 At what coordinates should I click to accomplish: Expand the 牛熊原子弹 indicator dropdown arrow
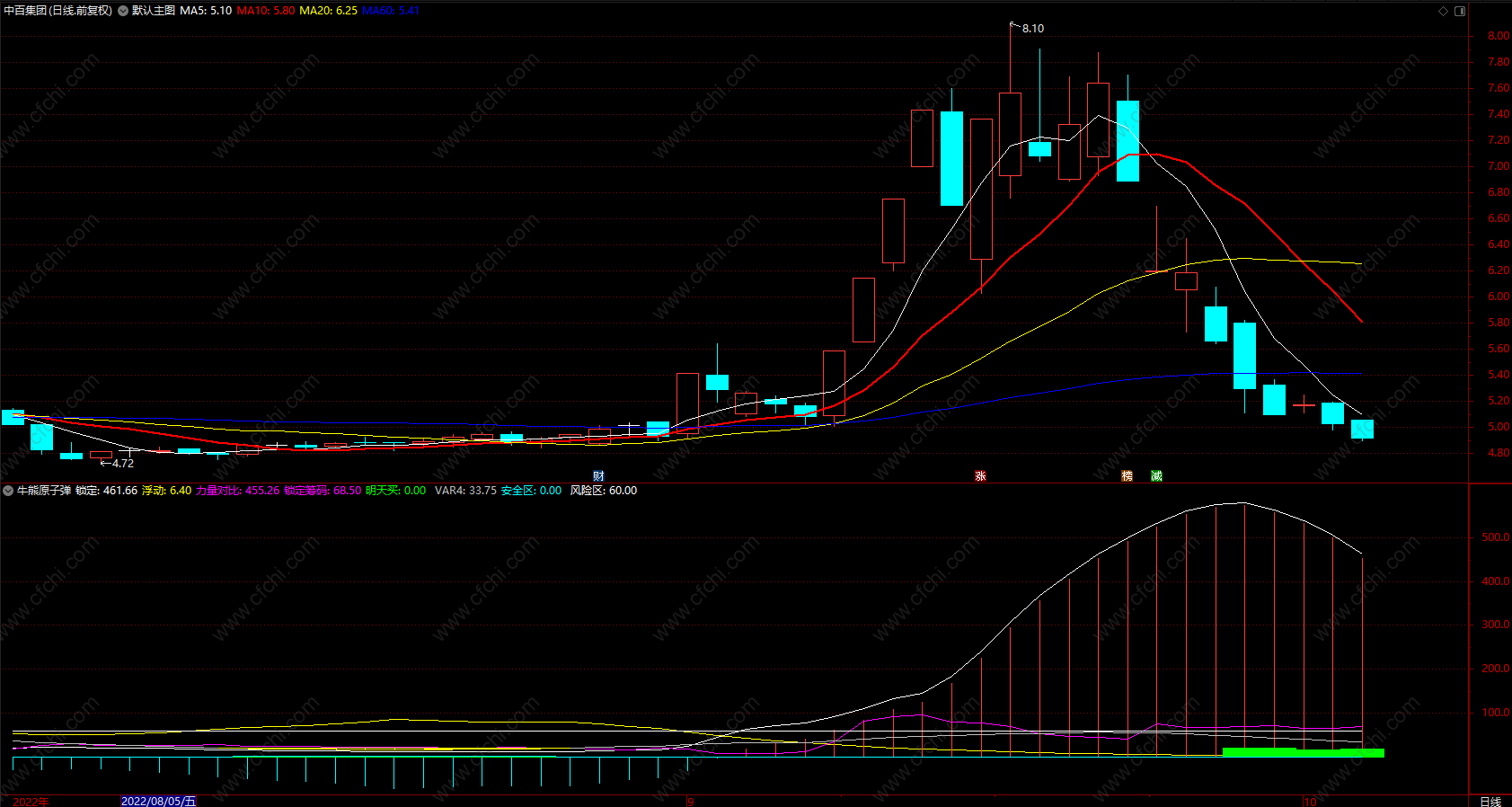click(8, 491)
